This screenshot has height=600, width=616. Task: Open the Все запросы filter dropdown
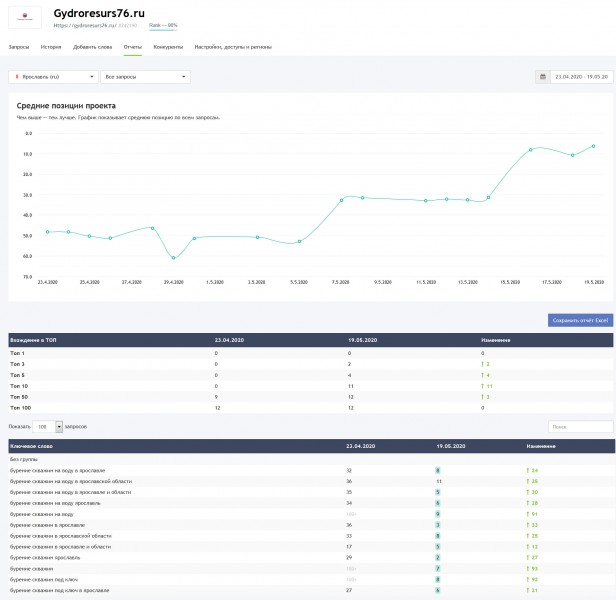coord(145,77)
